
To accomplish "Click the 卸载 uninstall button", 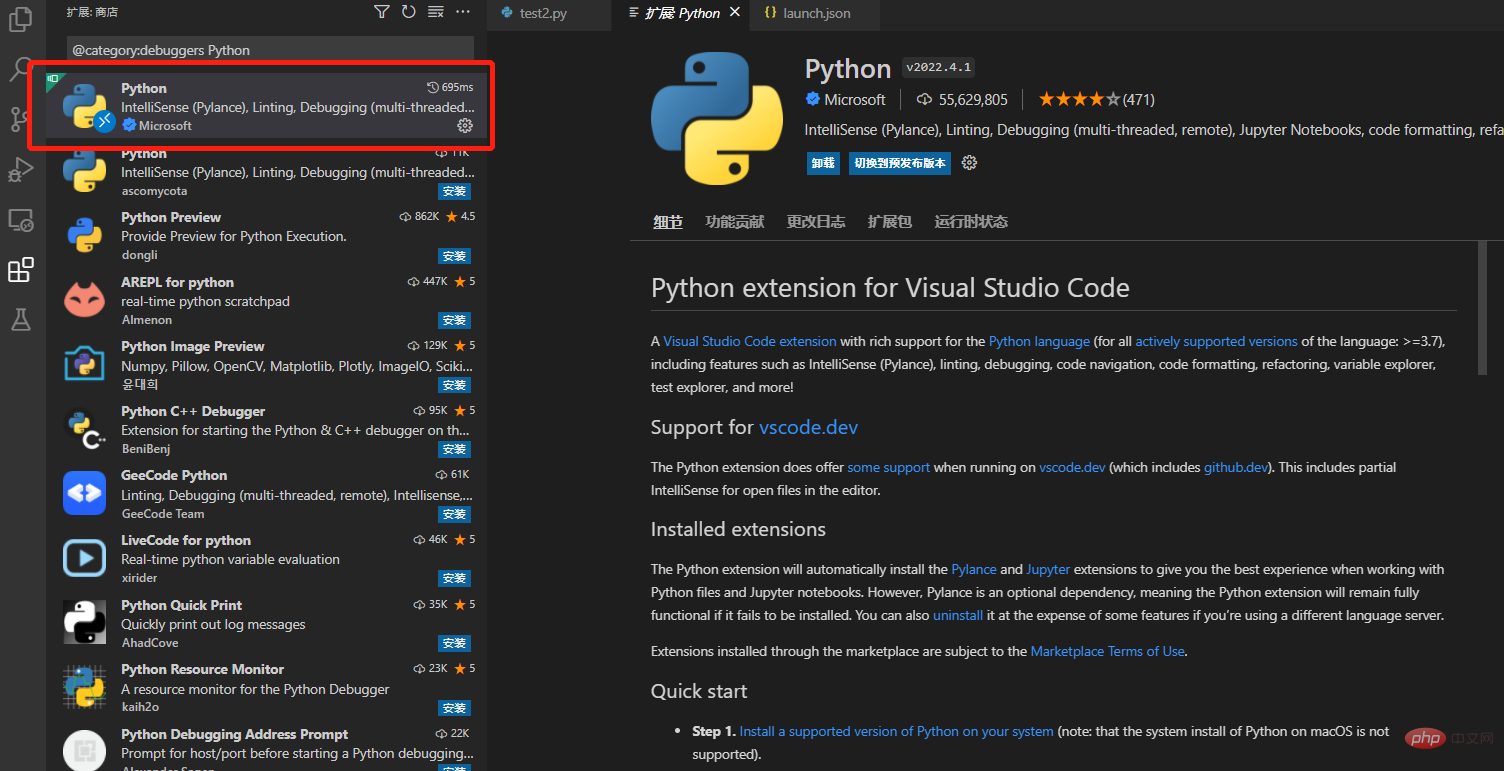I will [823, 163].
